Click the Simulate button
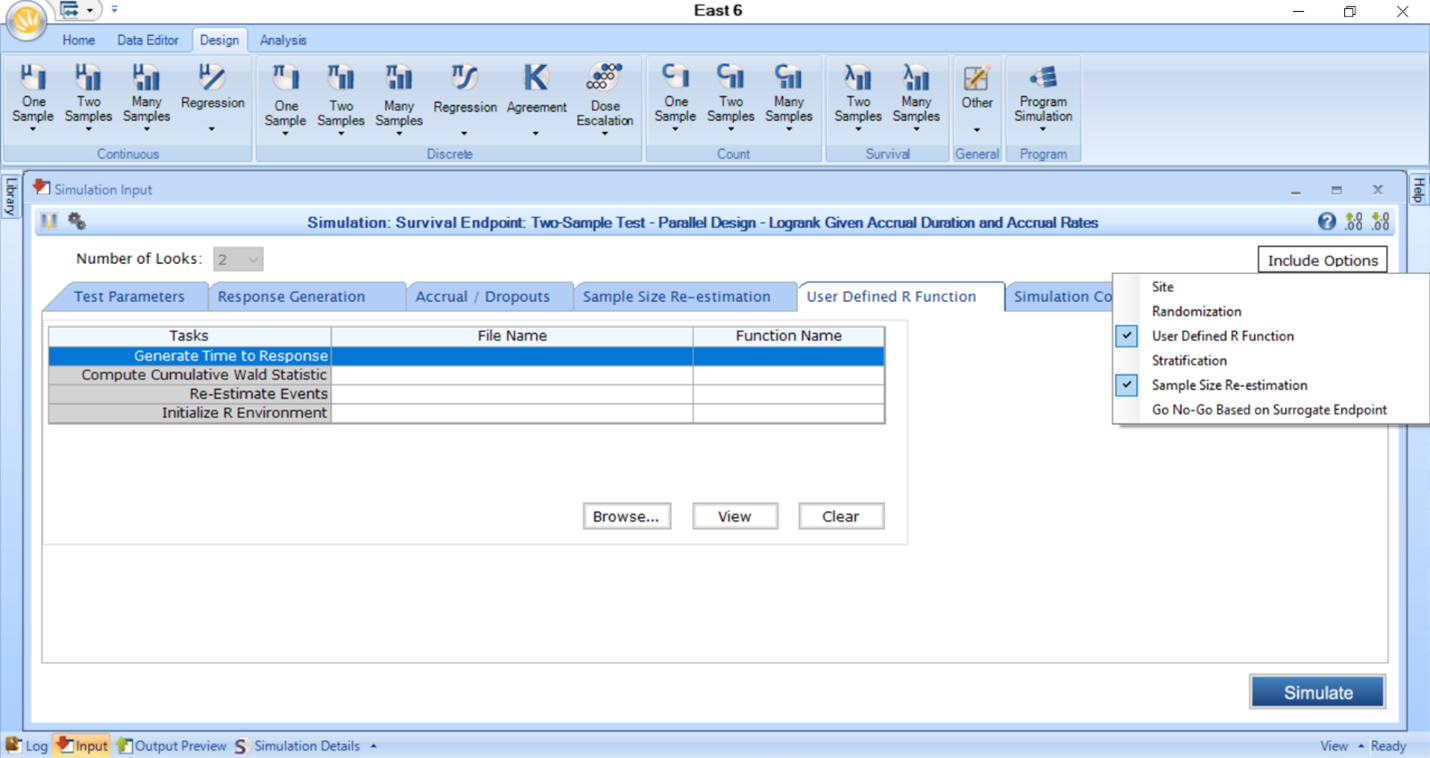 coord(1317,691)
